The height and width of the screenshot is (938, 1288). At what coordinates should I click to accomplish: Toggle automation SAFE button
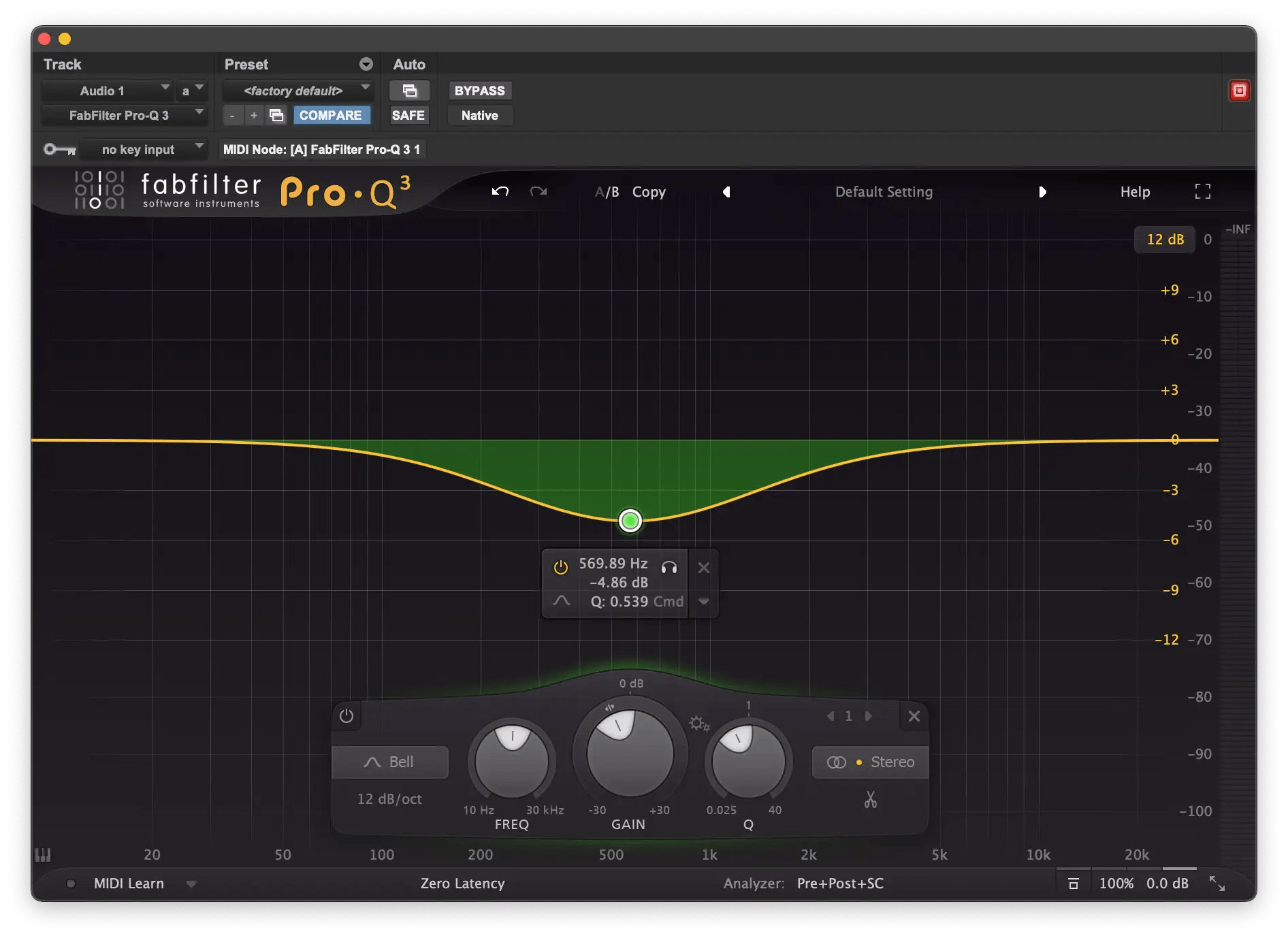click(408, 115)
